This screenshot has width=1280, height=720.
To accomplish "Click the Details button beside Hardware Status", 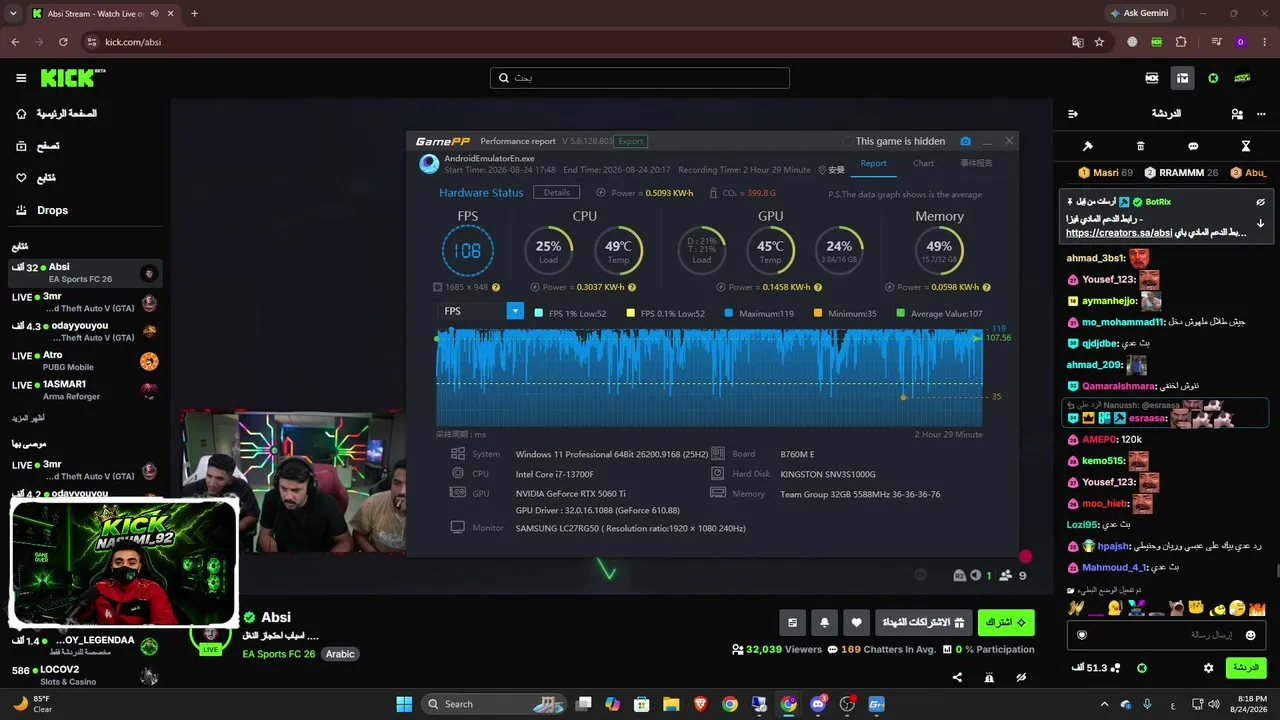I will (556, 192).
